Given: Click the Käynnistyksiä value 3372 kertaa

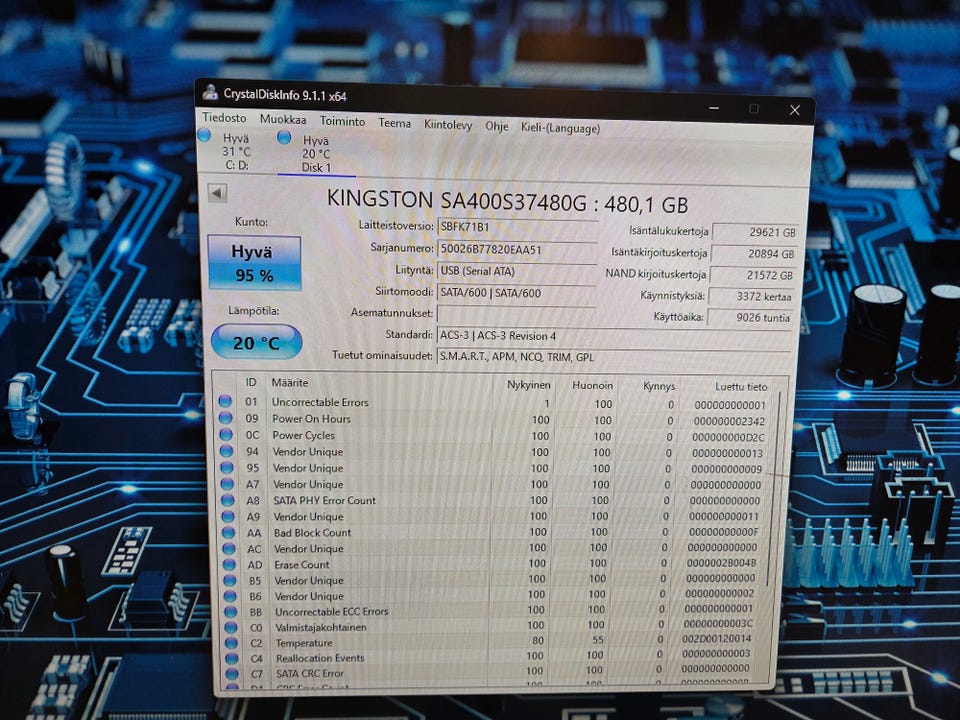Looking at the screenshot, I should coord(751,296).
